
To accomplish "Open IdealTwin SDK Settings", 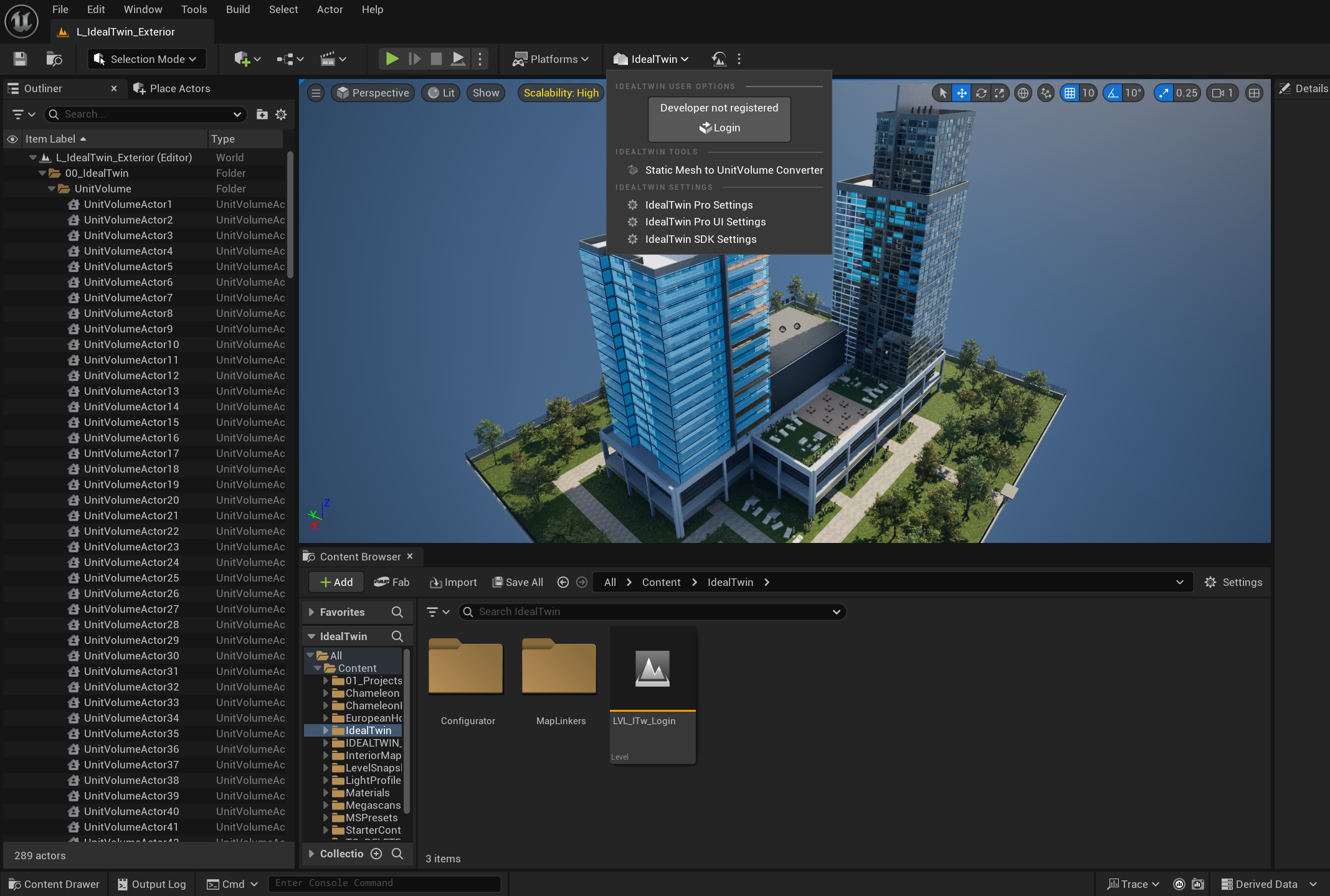I will coord(693,239).
